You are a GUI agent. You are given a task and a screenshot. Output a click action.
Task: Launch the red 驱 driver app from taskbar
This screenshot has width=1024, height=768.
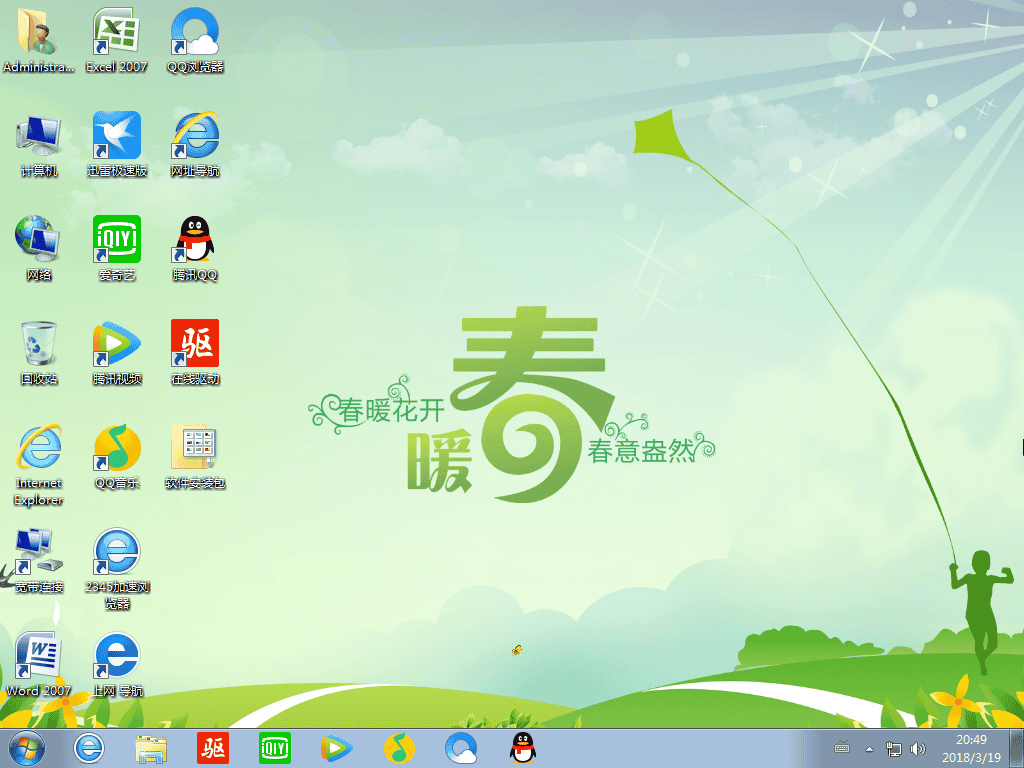pos(213,748)
